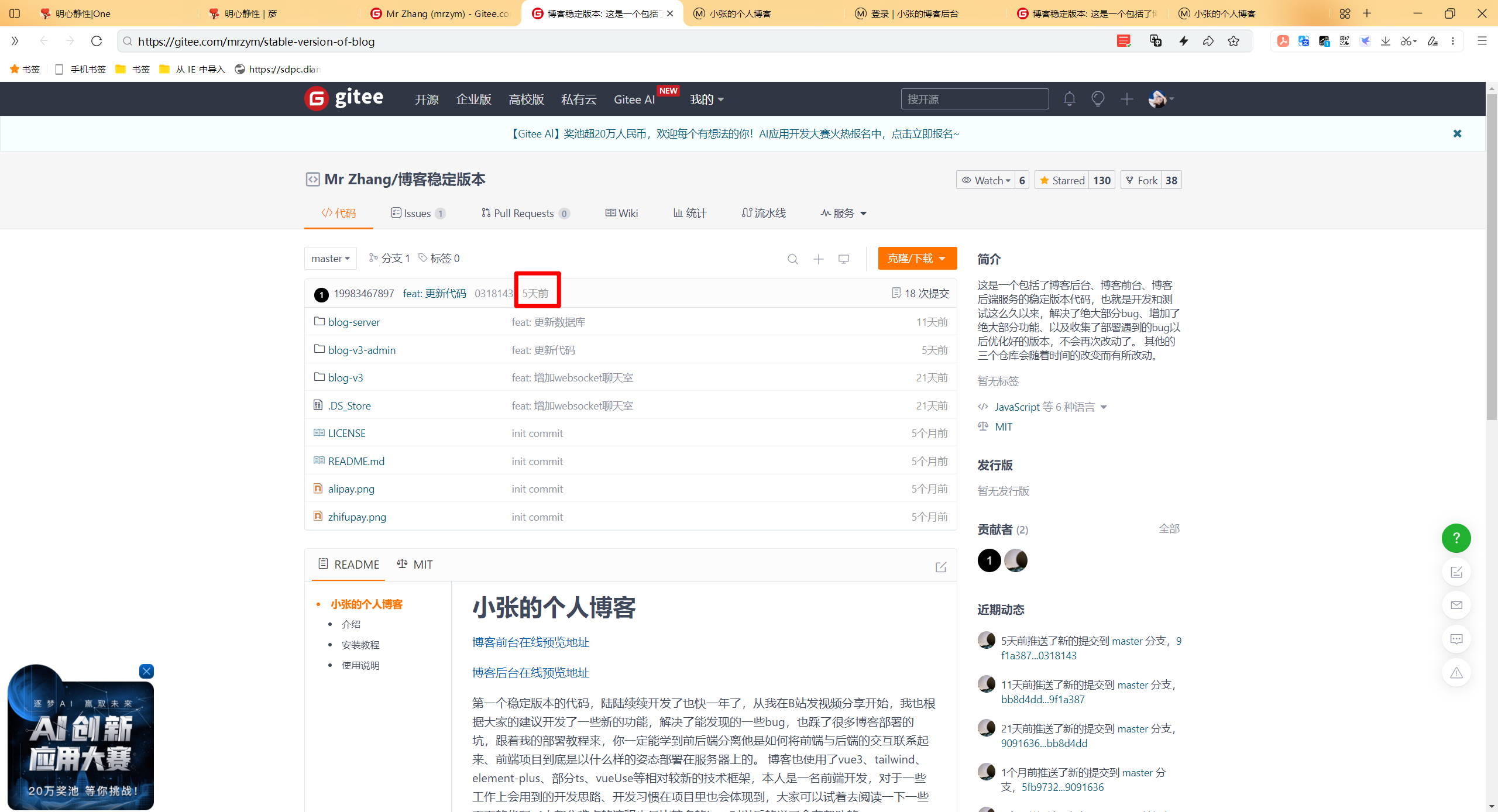This screenshot has height=812, width=1498.
Task: Select the README tab
Action: tap(349, 565)
